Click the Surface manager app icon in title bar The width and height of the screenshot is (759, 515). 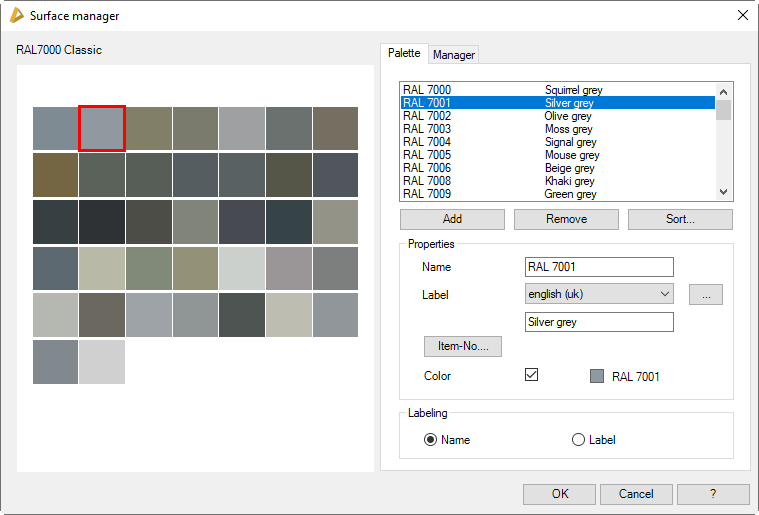coord(16,16)
